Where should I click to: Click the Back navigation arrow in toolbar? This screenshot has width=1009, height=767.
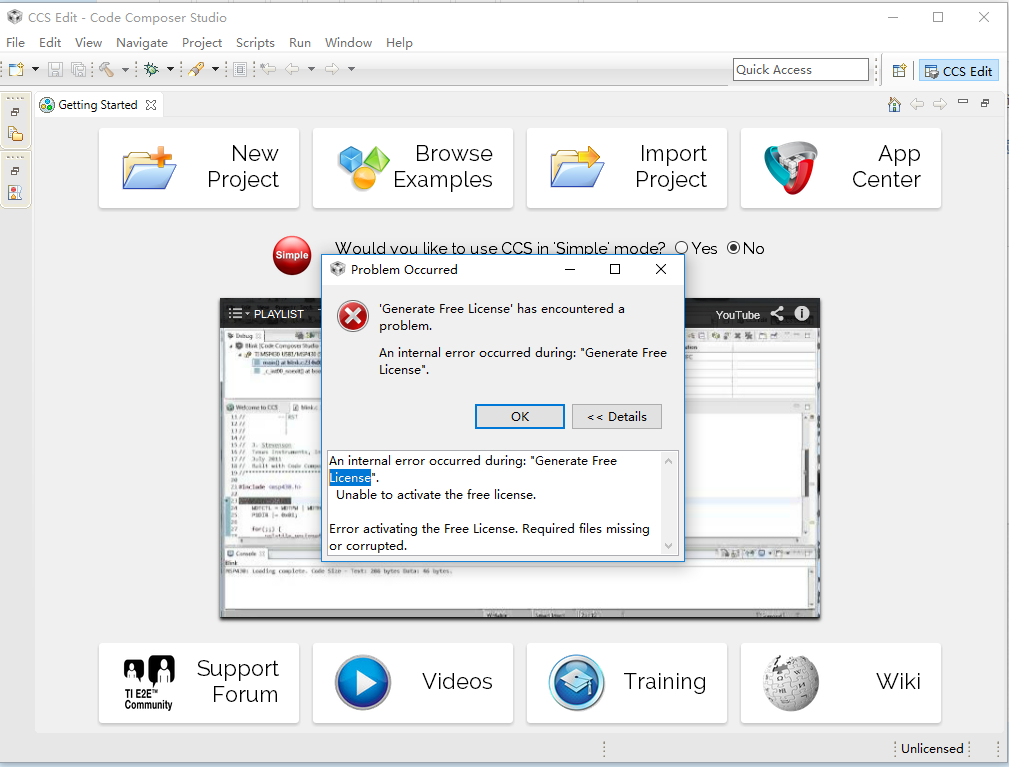point(292,69)
